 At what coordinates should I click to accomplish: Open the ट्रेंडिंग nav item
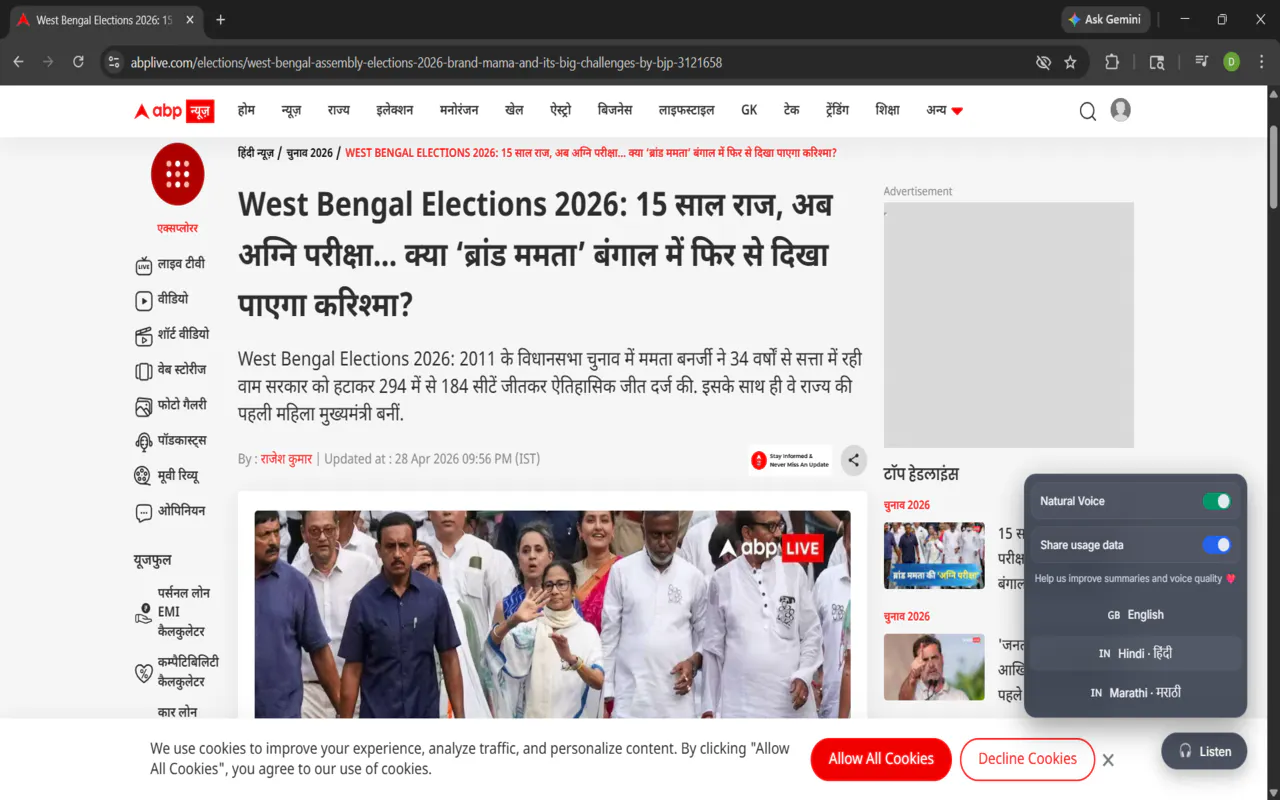[837, 110]
